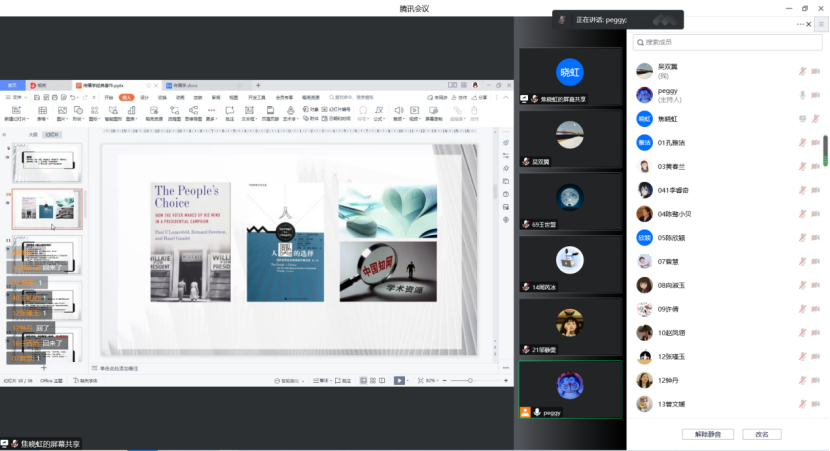Viewport: 830px width, 451px height.
Task: Click the screen share icon beside 焦晓虹
Action: click(x=801, y=119)
